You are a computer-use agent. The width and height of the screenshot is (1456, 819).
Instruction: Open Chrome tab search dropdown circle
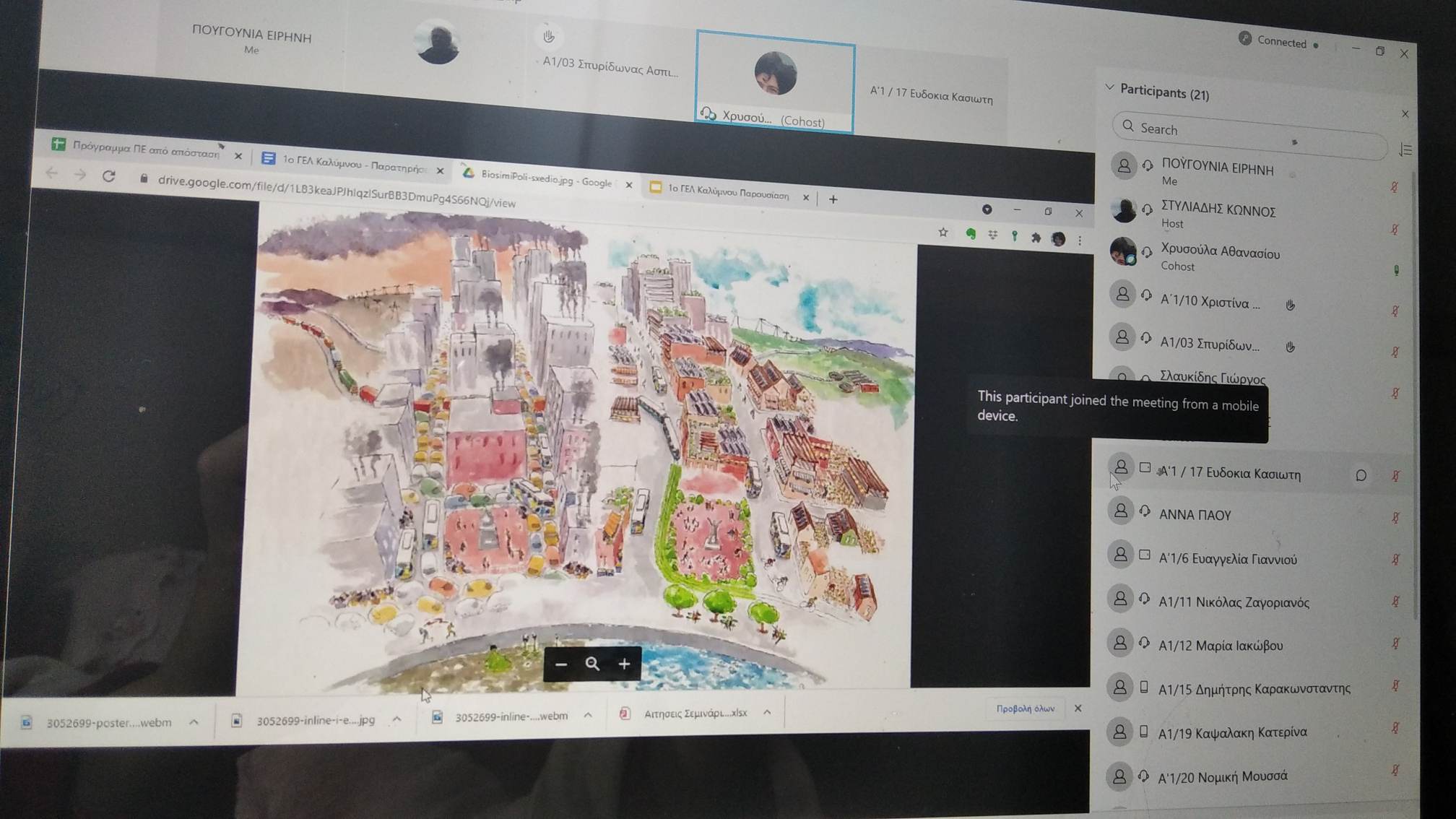tap(987, 209)
